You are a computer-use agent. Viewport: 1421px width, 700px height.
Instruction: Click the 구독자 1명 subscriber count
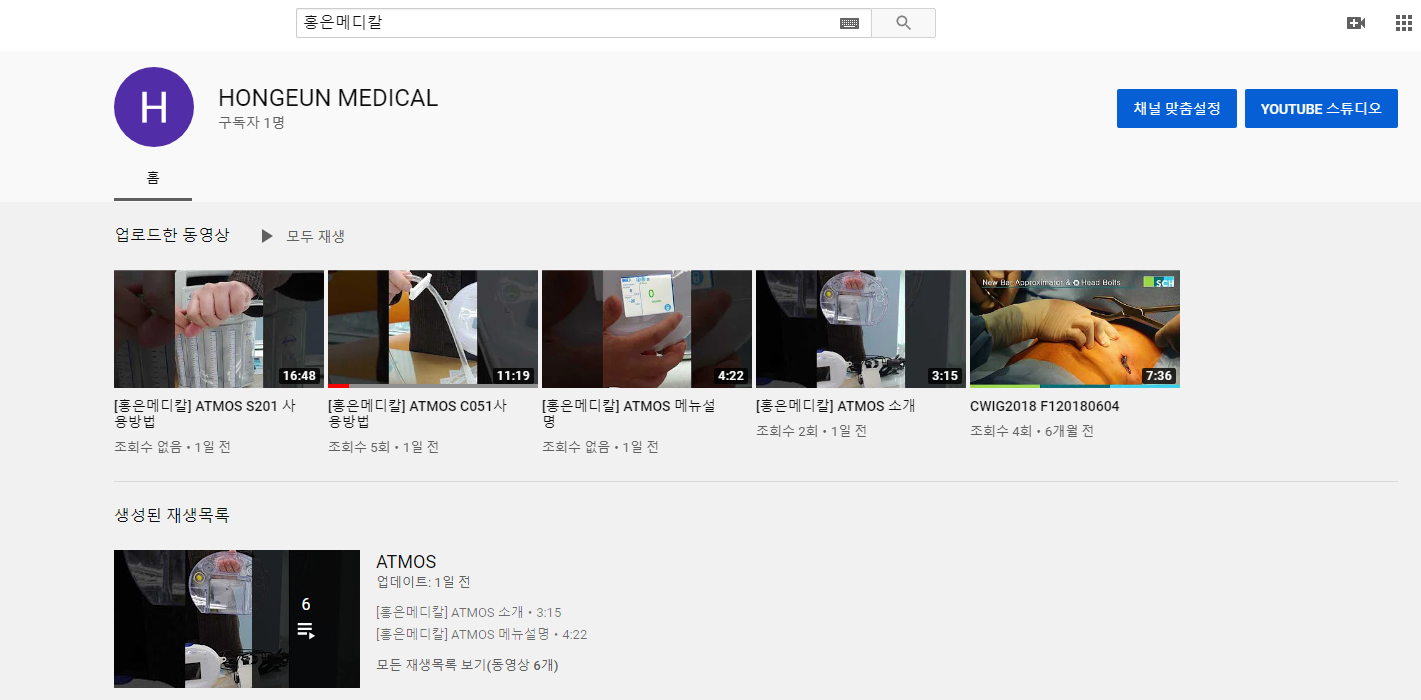[252, 123]
